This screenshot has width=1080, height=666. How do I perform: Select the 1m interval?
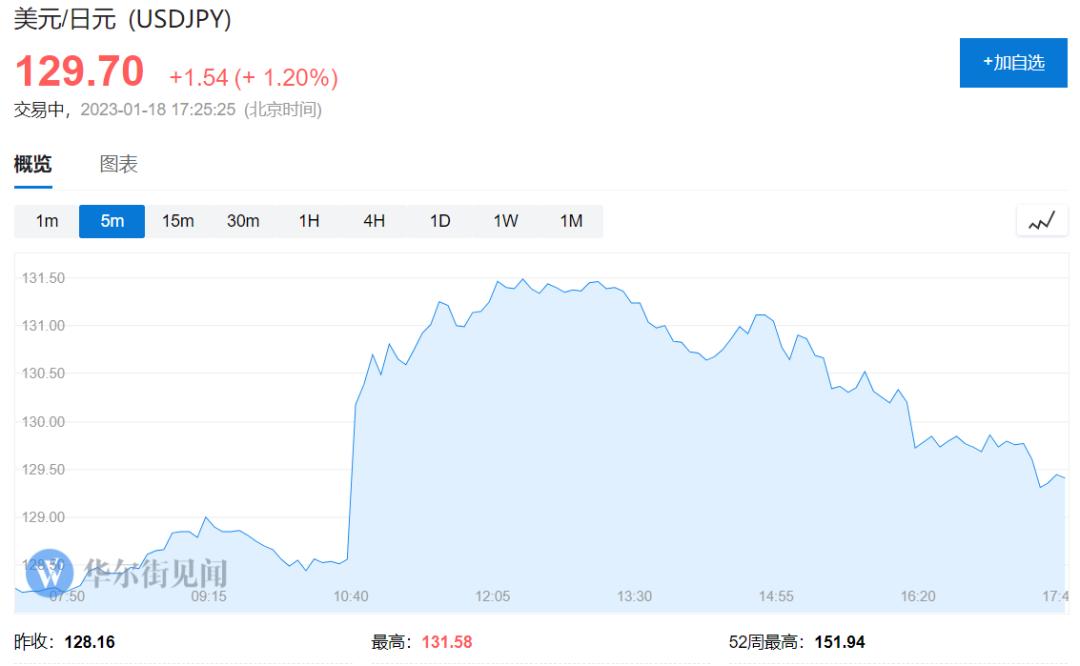pyautogui.click(x=46, y=221)
